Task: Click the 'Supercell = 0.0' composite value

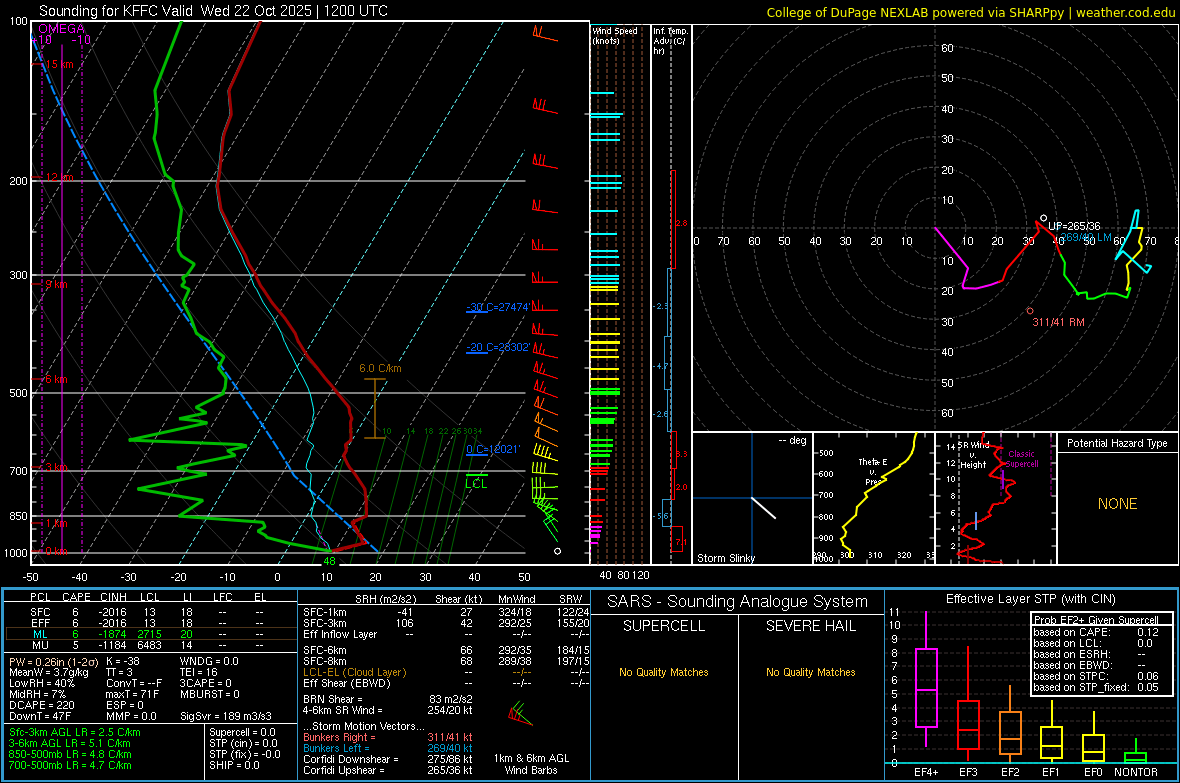Action: pos(242,732)
